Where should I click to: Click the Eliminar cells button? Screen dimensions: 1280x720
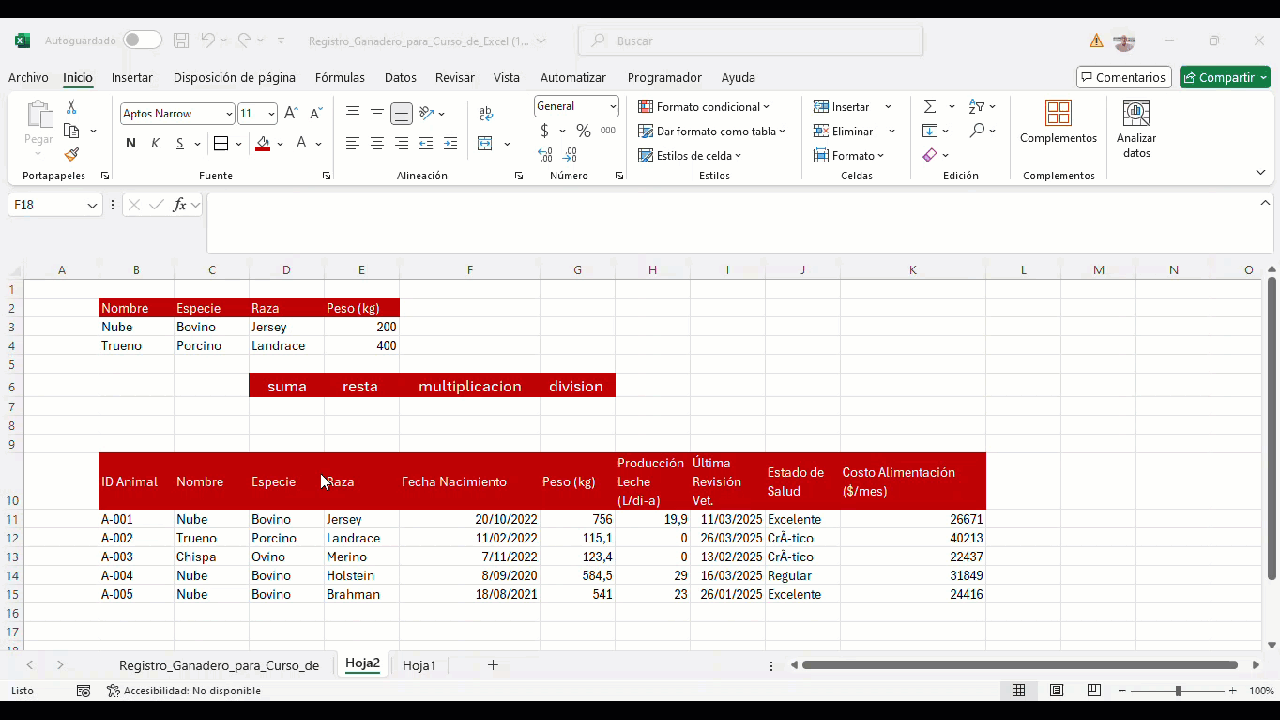click(x=843, y=131)
